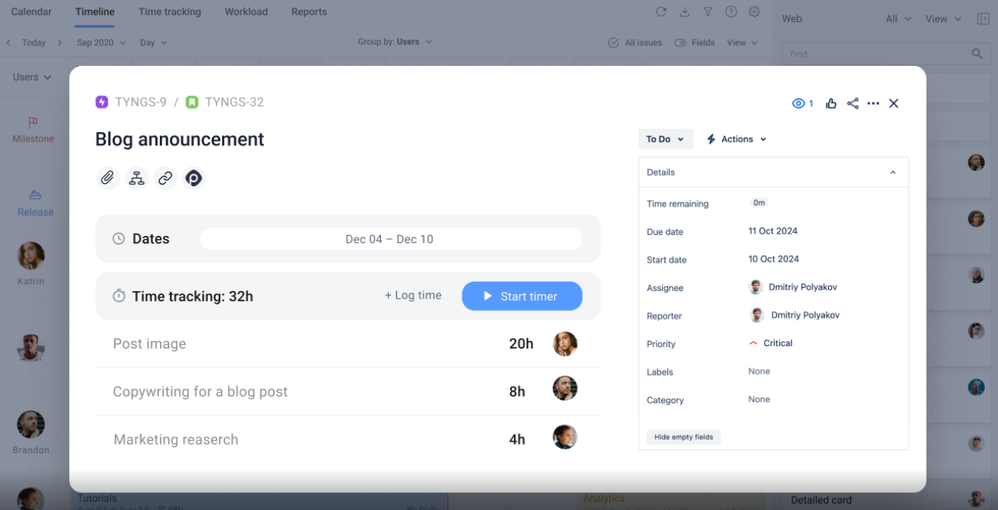The height and width of the screenshot is (510, 998).
Task: Click the Critical priority value
Action: (x=771, y=343)
